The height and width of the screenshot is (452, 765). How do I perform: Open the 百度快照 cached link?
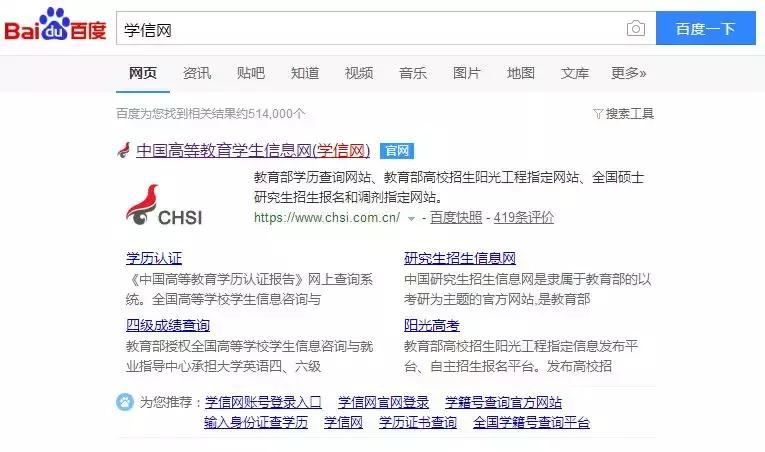(x=456, y=218)
